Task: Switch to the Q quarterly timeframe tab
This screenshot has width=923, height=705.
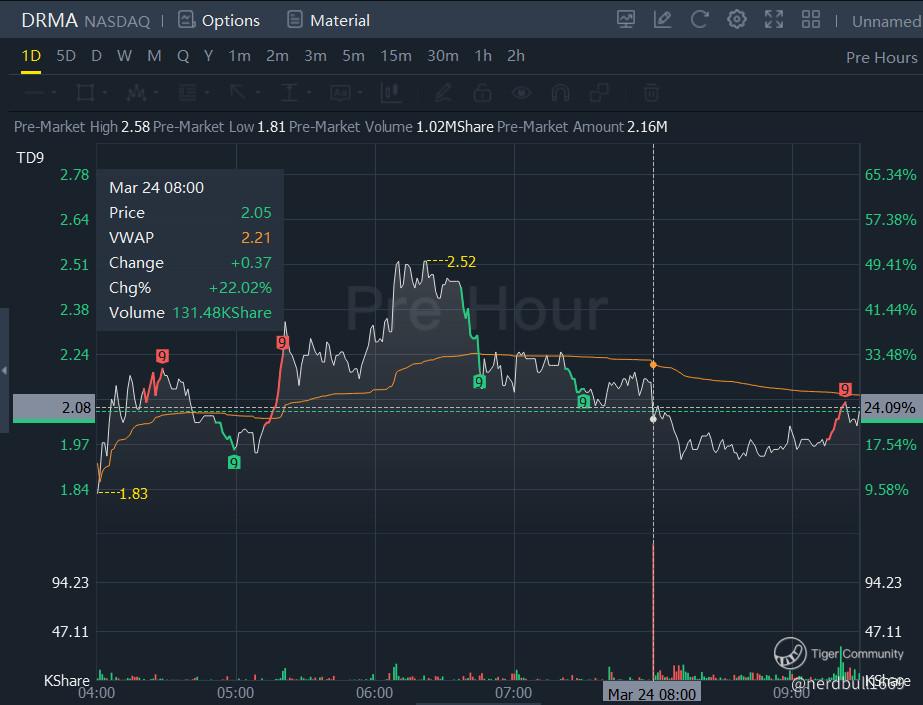Action: (x=183, y=56)
